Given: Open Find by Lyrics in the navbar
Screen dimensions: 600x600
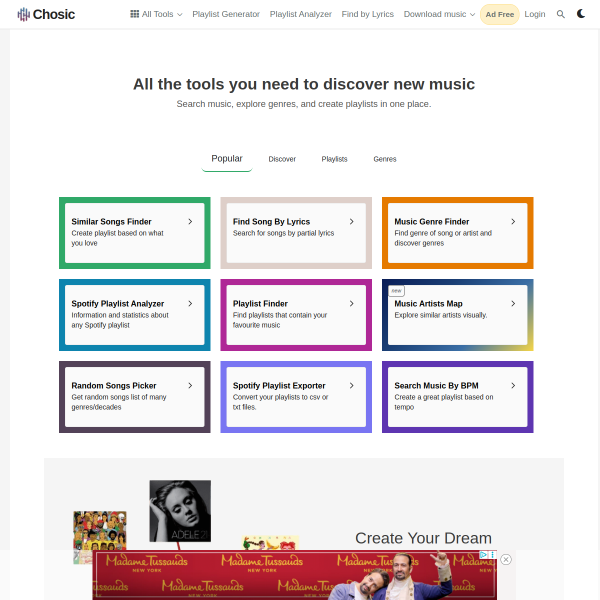Looking at the screenshot, I should pos(367,14).
